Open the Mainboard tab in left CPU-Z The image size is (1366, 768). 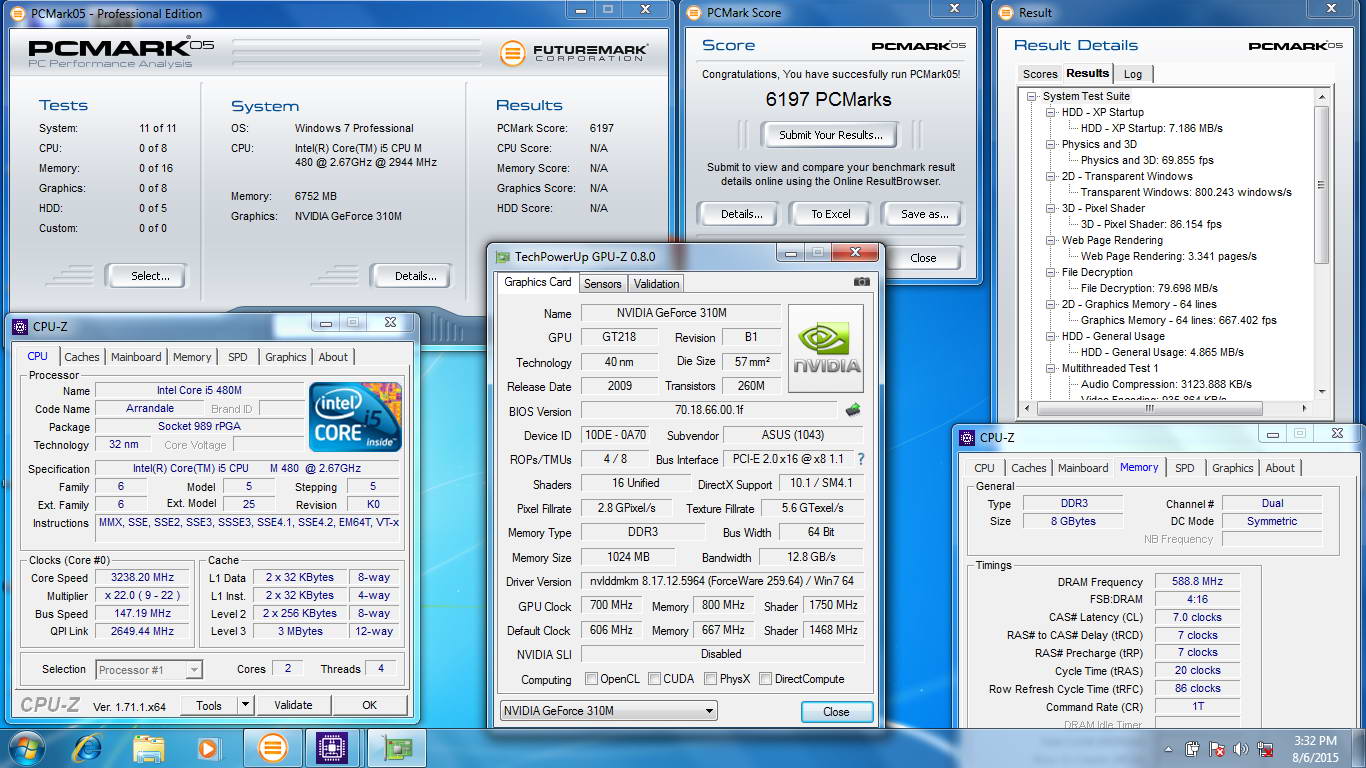click(x=136, y=357)
